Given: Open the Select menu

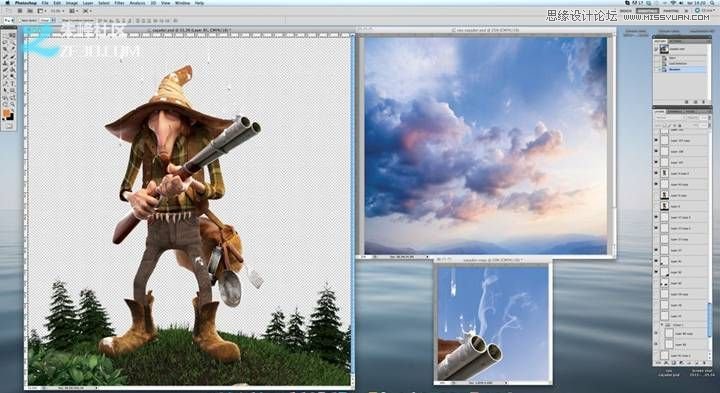Looking at the screenshot, I should pos(103,3).
